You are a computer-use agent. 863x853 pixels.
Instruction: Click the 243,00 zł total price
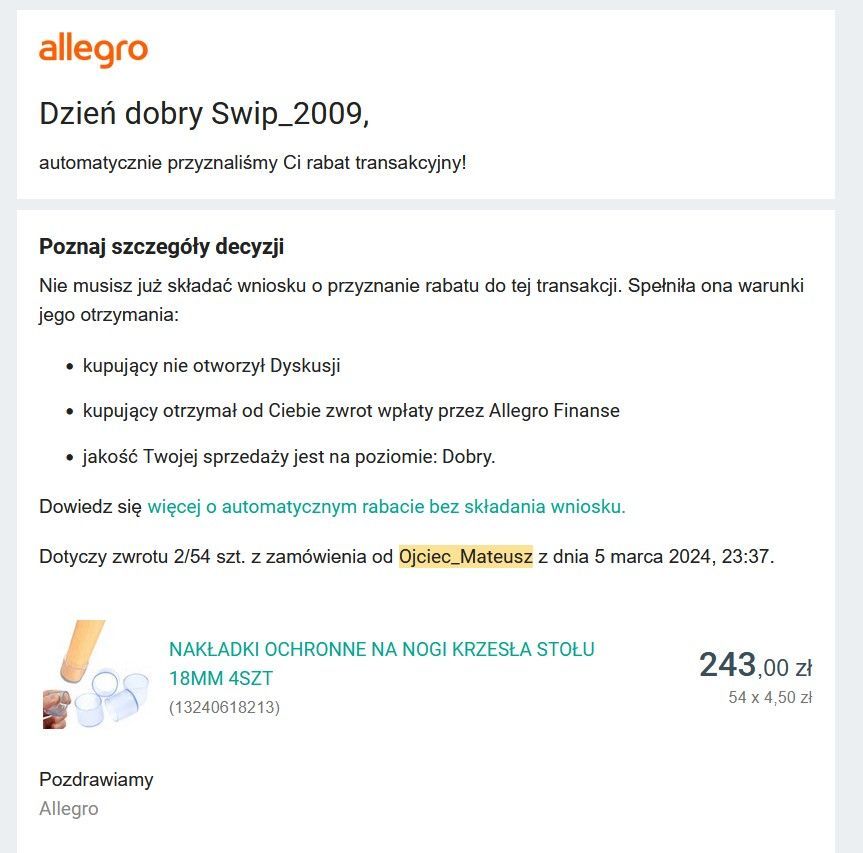(x=755, y=665)
